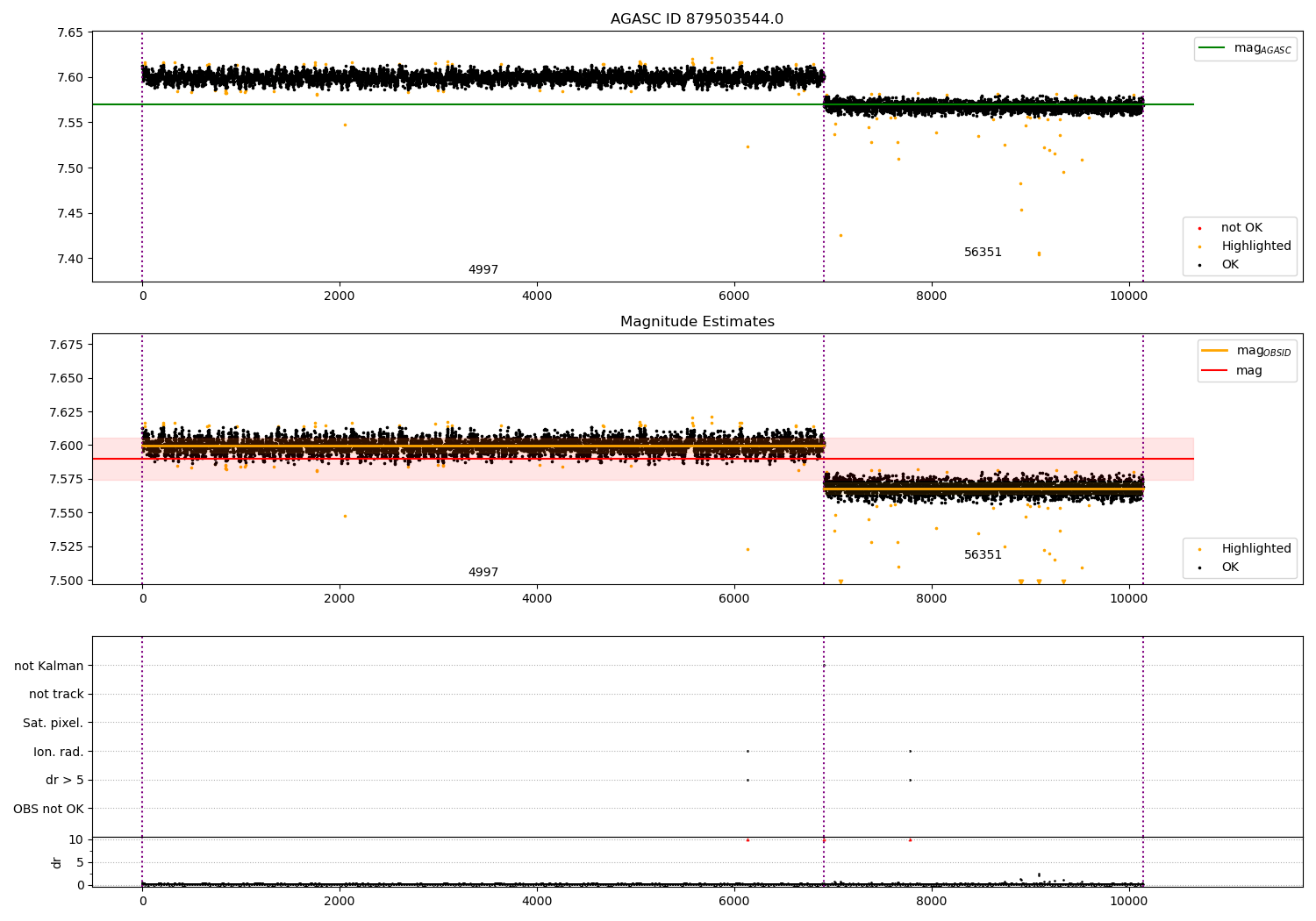Click the orange line swatch in mag OBSID legend
This screenshot has width=1316, height=921.
(x=1214, y=350)
